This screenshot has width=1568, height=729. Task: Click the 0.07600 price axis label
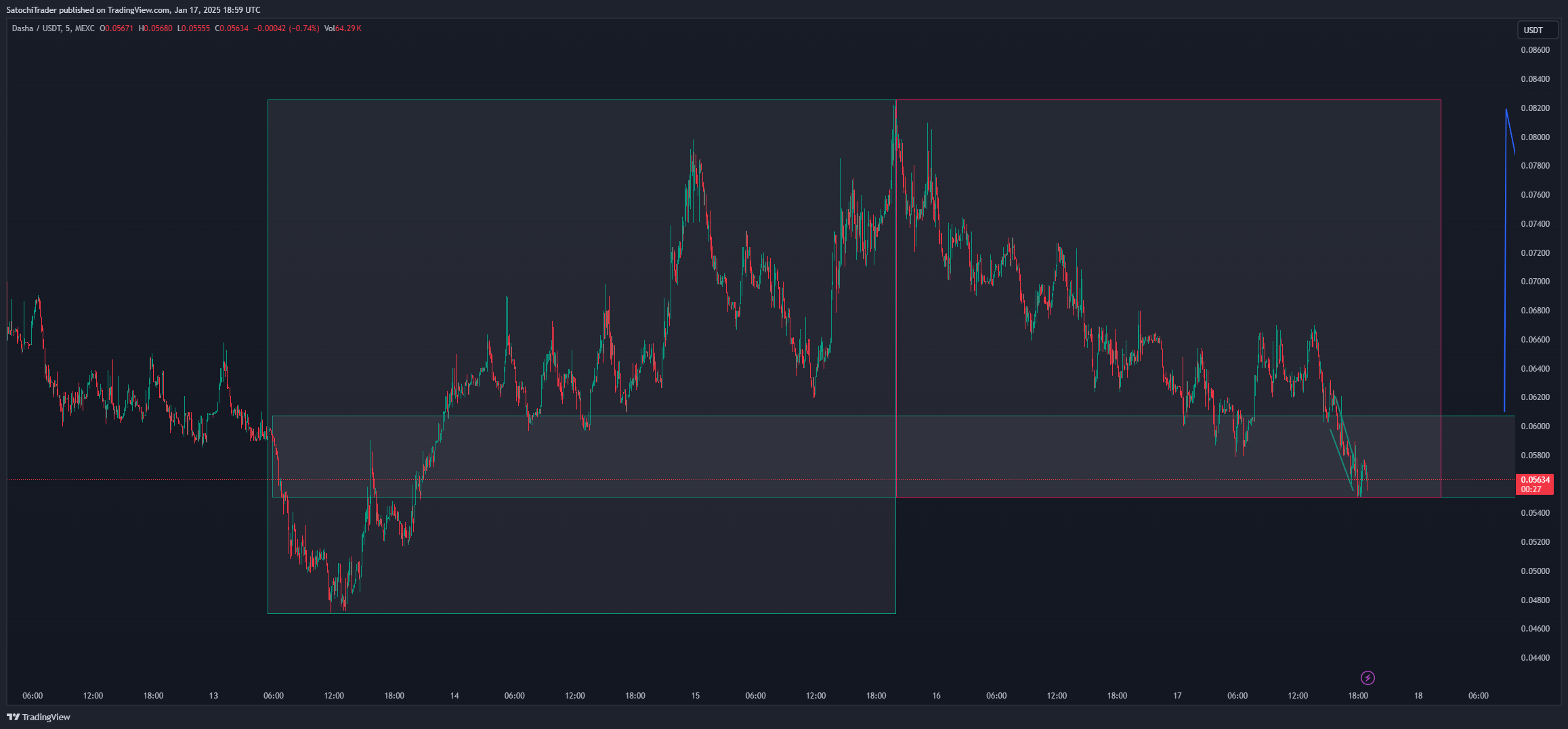click(1535, 195)
